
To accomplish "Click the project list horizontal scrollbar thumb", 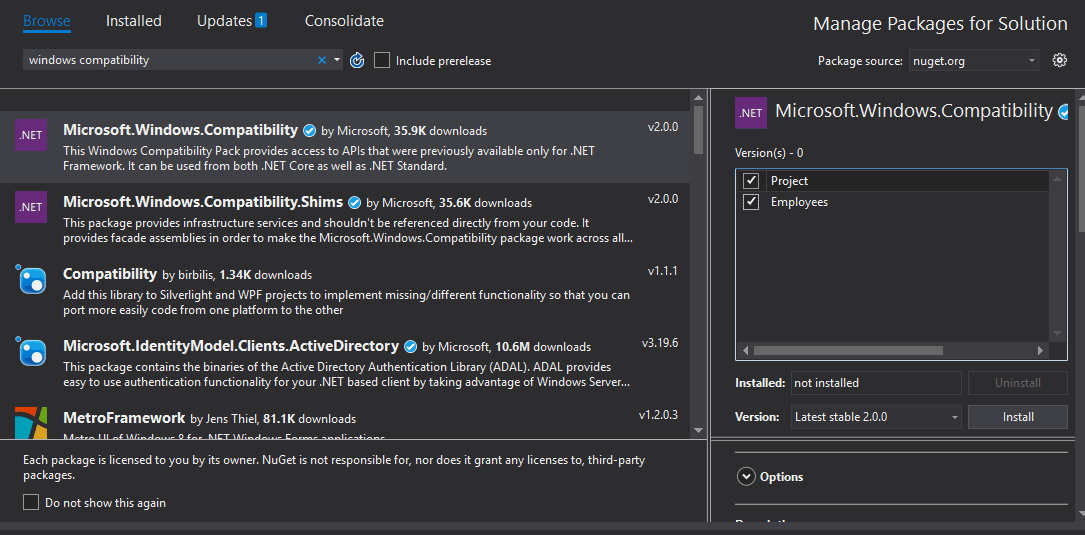I will (848, 350).
